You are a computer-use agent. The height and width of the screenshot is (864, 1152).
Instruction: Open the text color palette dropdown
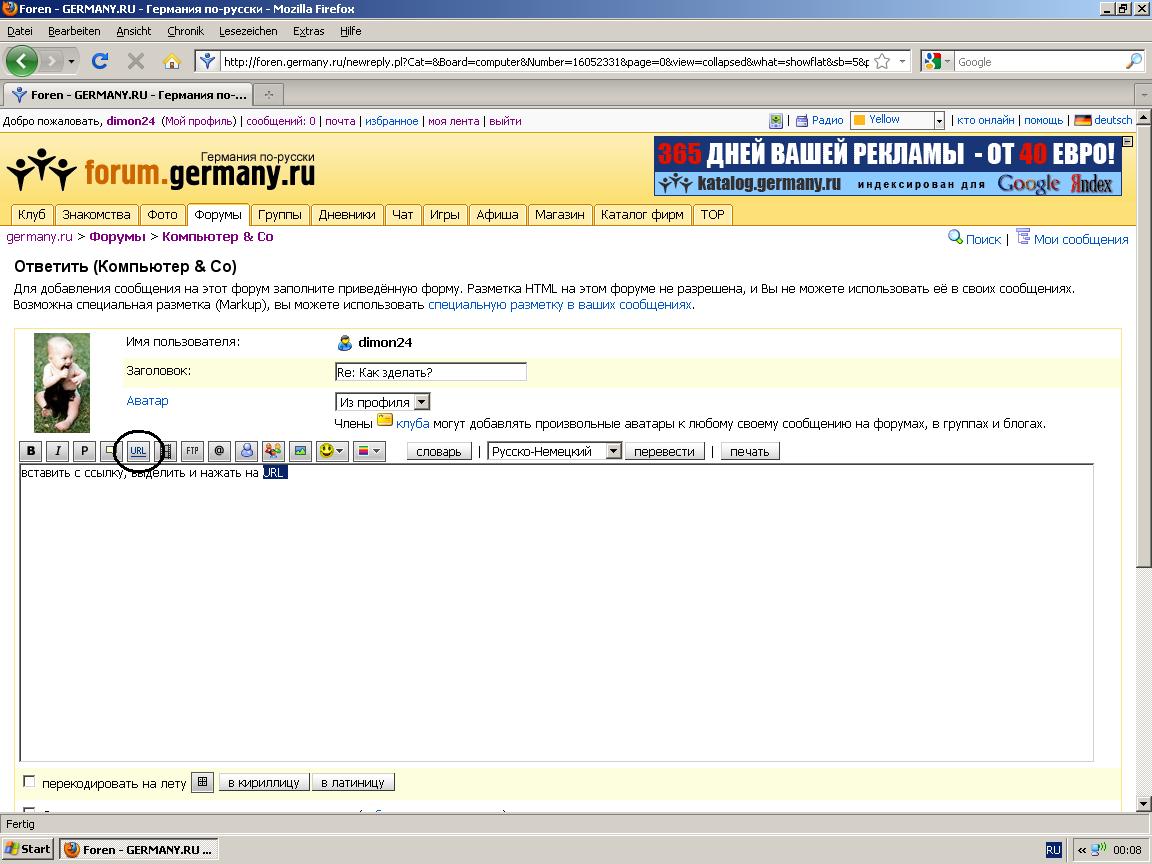click(x=370, y=451)
